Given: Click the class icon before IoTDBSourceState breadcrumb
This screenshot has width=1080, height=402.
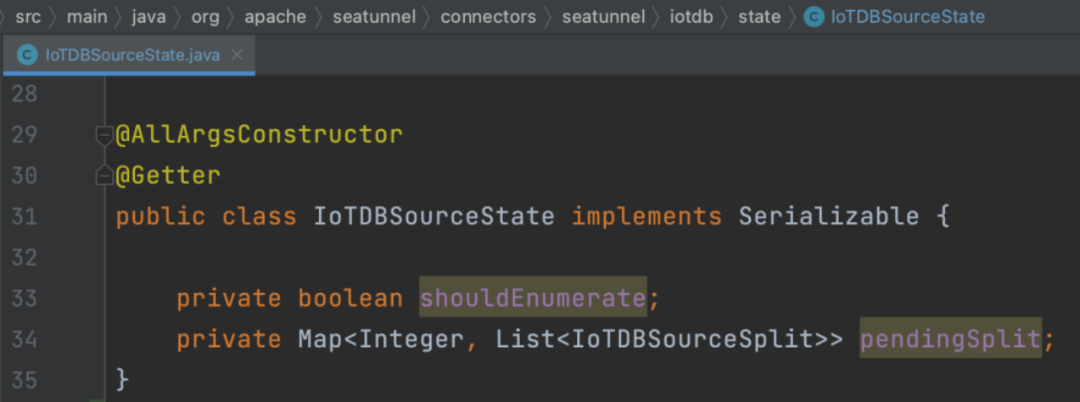Looking at the screenshot, I should tap(815, 17).
